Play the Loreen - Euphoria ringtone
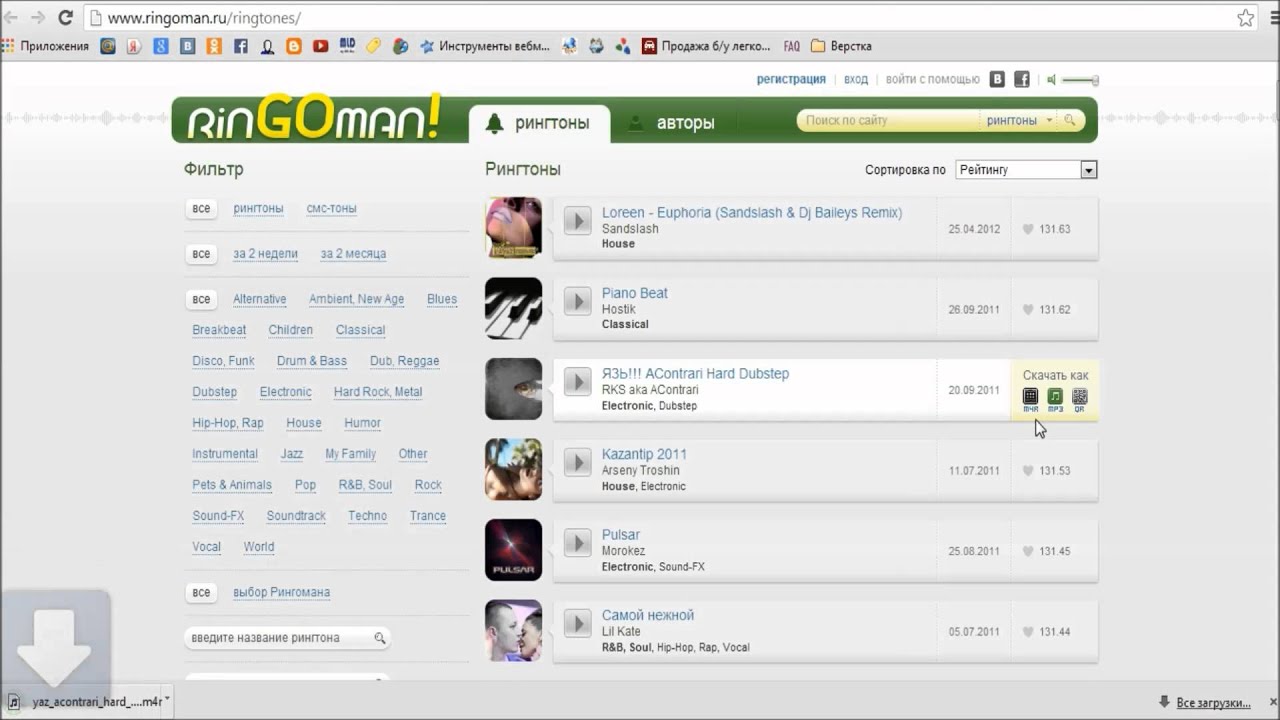Screen dimensions: 1280x720 tap(577, 220)
